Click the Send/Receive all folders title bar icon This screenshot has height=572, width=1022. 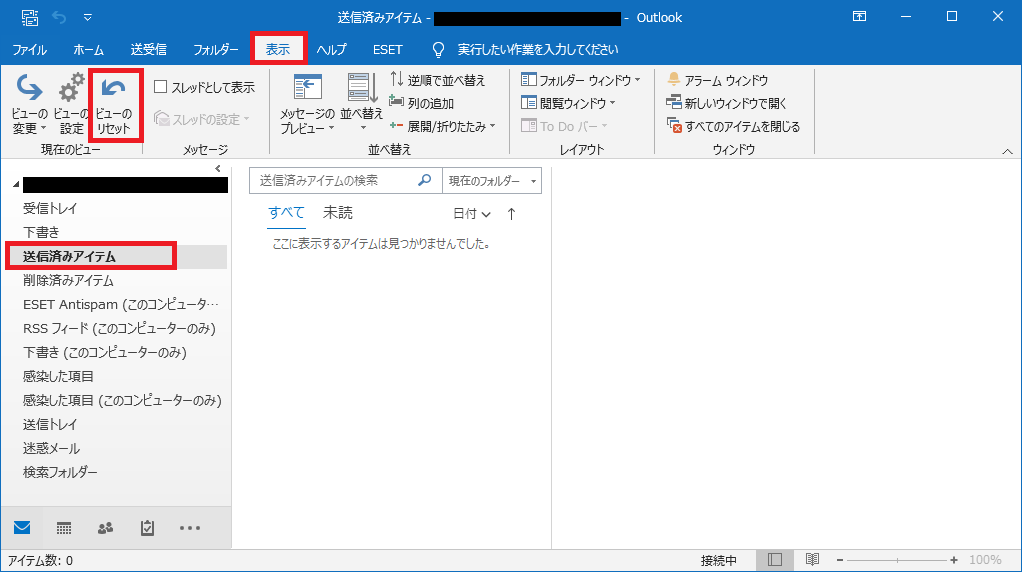pos(29,18)
